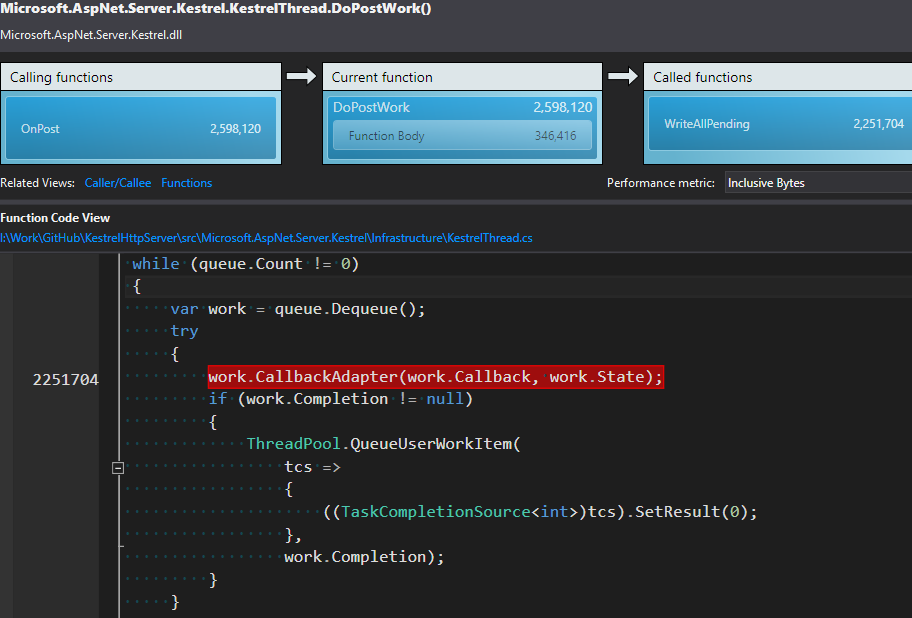Click the 'if (work.Completion != null)' line
Screen dimensions: 912x618
(341, 399)
